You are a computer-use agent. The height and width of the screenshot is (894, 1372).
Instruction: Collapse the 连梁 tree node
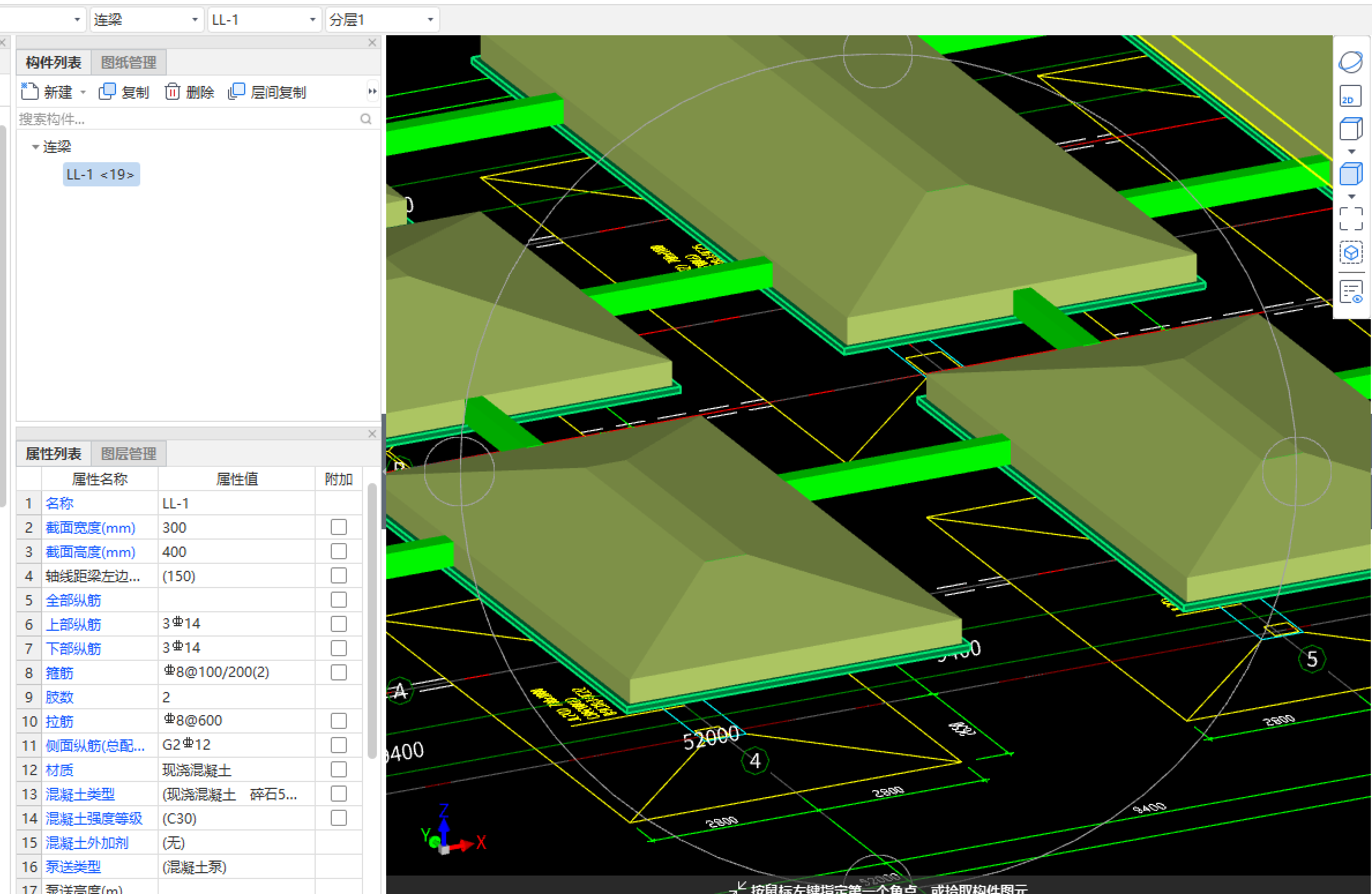coord(36,147)
